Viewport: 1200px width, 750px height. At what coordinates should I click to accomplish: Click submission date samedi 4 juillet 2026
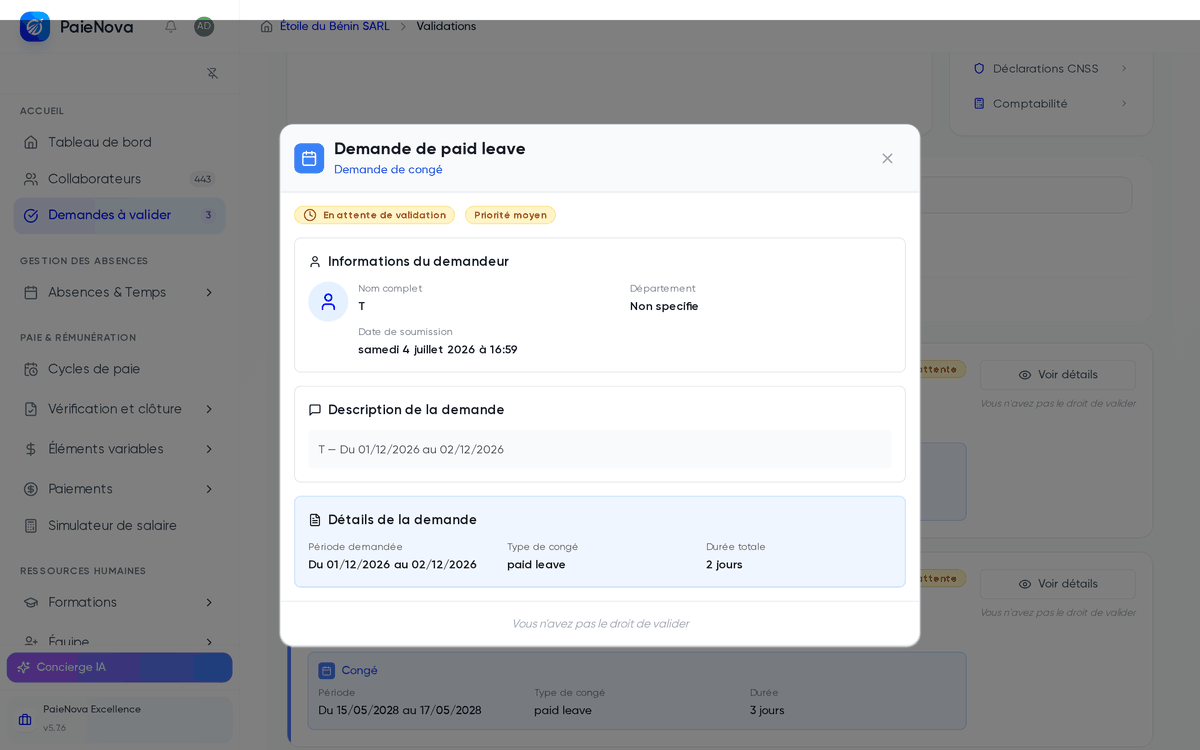(x=438, y=350)
